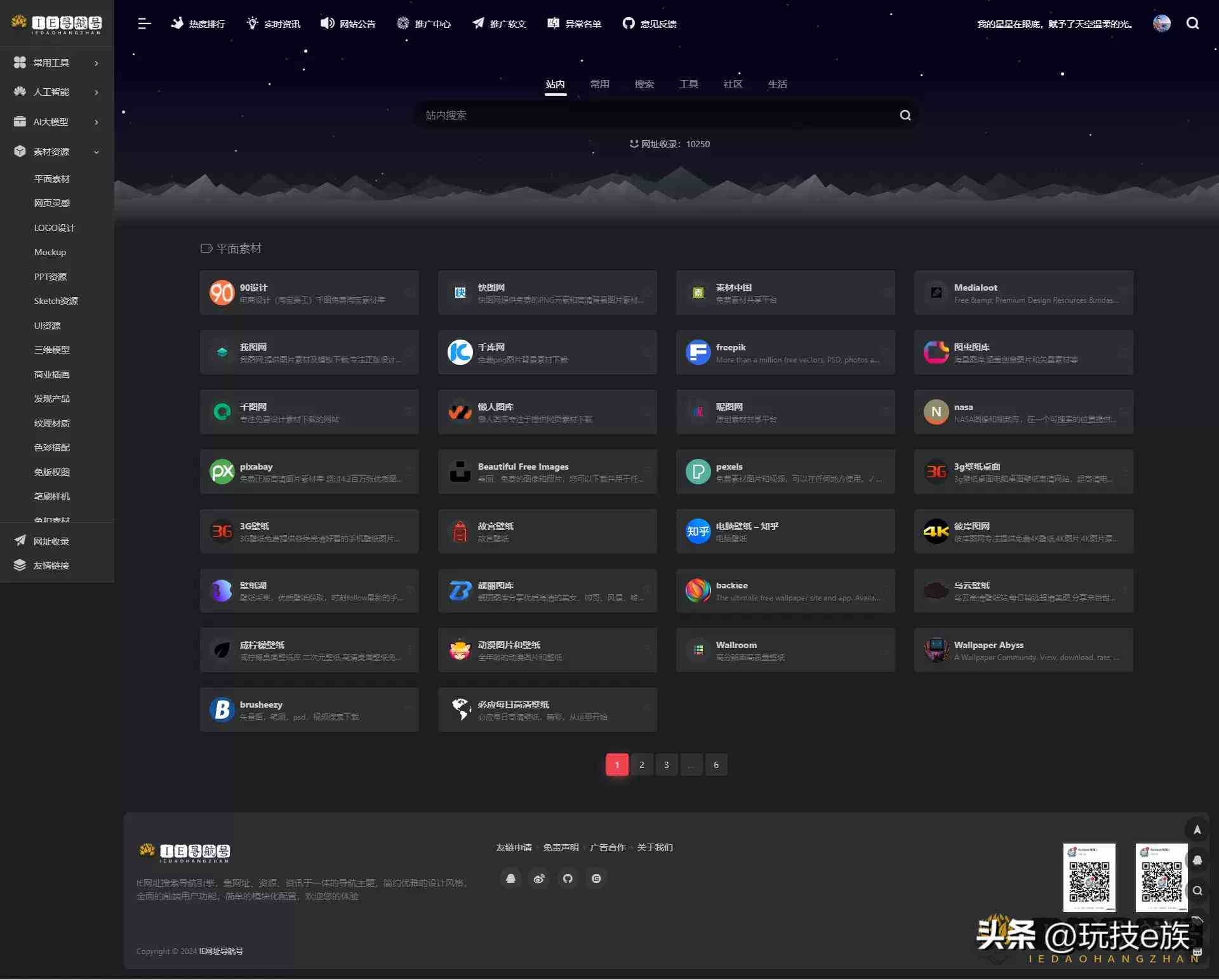This screenshot has width=1219, height=980.
Task: Open the 靓丽图库 card icon
Action: pyautogui.click(x=460, y=591)
